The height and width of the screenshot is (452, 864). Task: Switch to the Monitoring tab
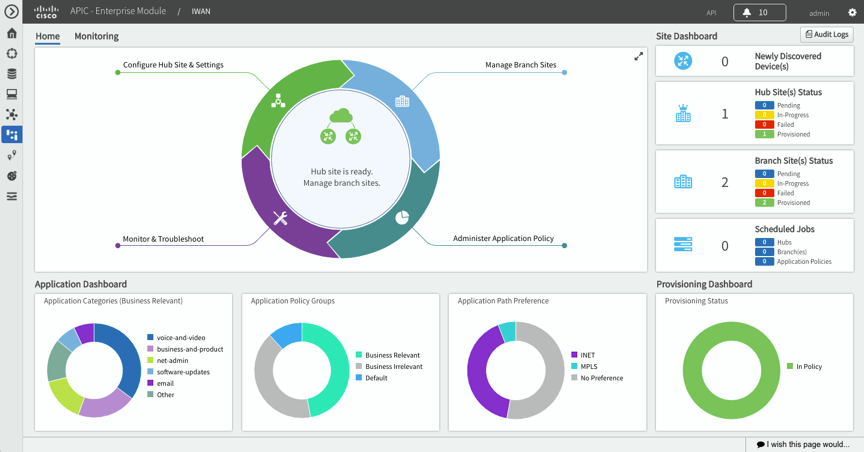point(96,36)
